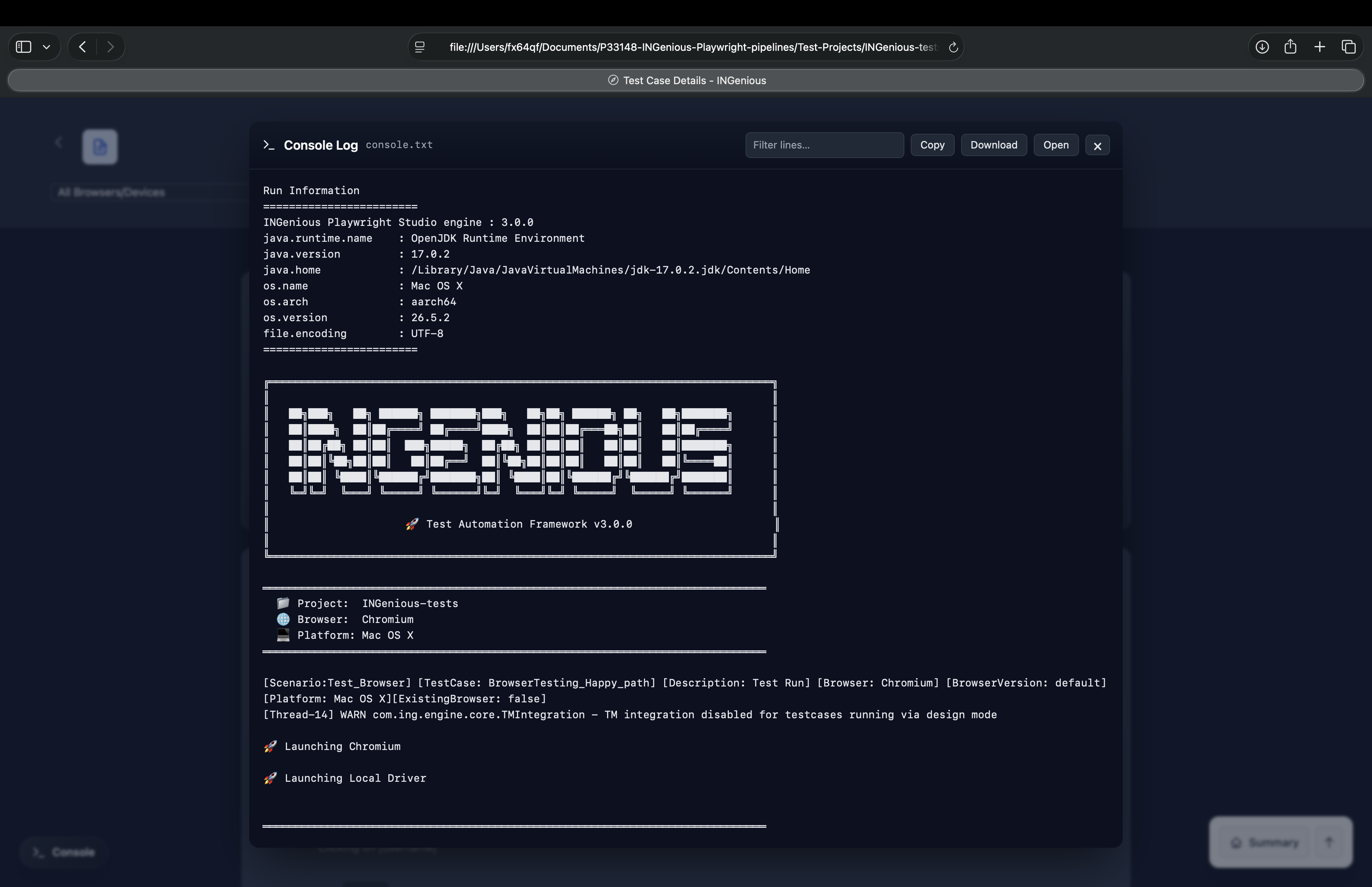This screenshot has width=1372, height=887.
Task: Click the console.txt file name
Action: (x=399, y=145)
